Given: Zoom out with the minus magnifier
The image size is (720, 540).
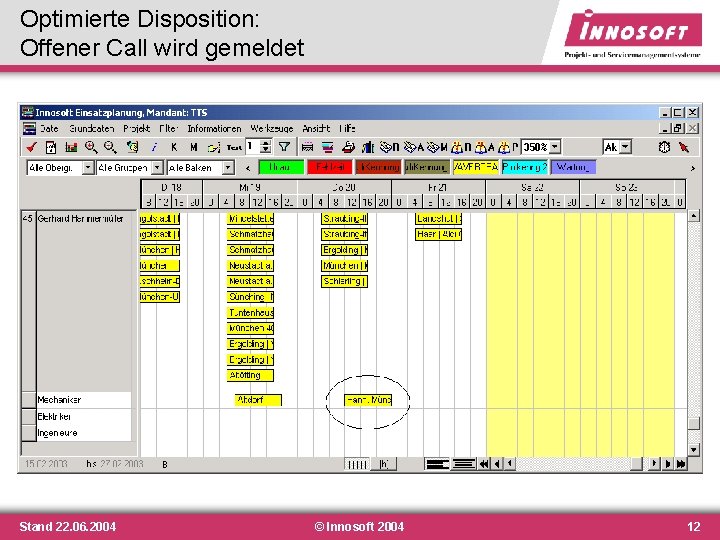Looking at the screenshot, I should point(110,147).
